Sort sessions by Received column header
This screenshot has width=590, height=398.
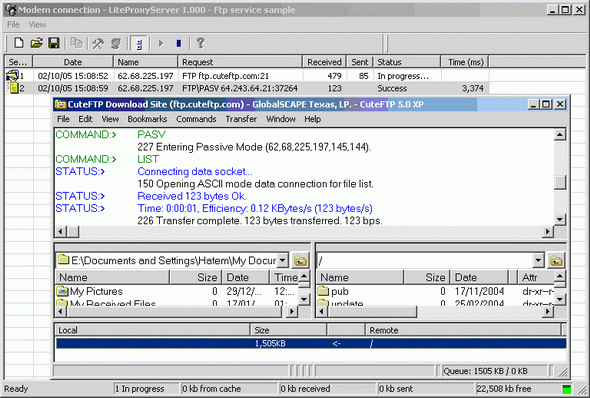click(x=324, y=62)
